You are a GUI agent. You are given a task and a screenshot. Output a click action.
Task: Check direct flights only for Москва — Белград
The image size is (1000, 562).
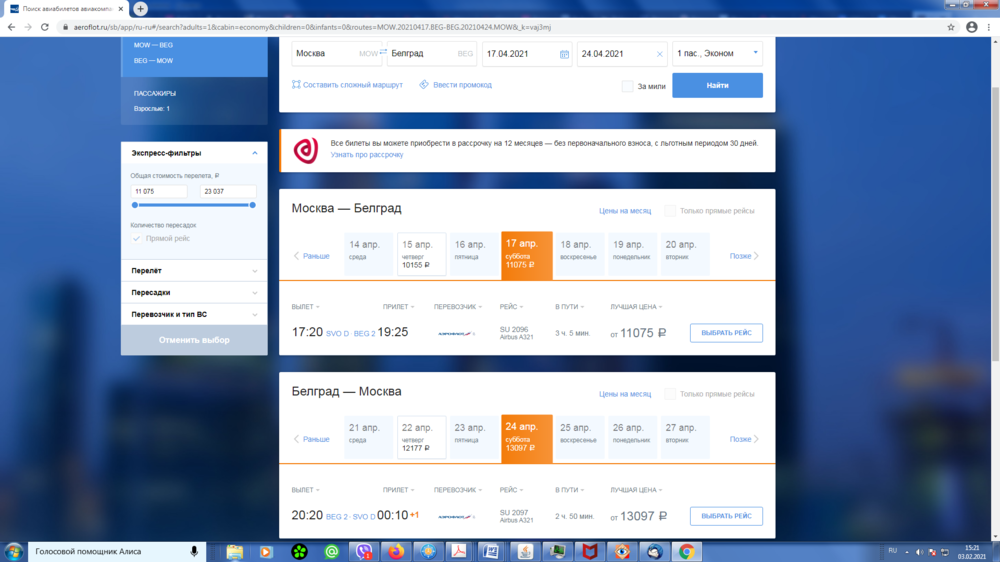670,211
